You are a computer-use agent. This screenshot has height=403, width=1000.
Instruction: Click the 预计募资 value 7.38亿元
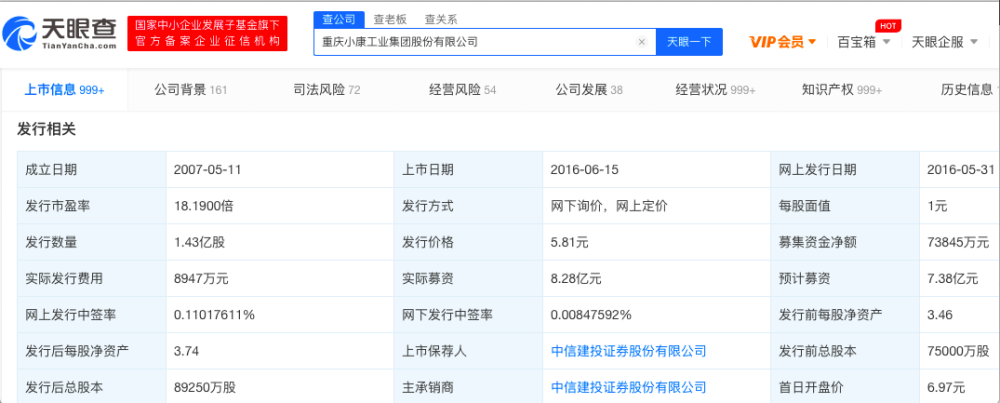[952, 279]
